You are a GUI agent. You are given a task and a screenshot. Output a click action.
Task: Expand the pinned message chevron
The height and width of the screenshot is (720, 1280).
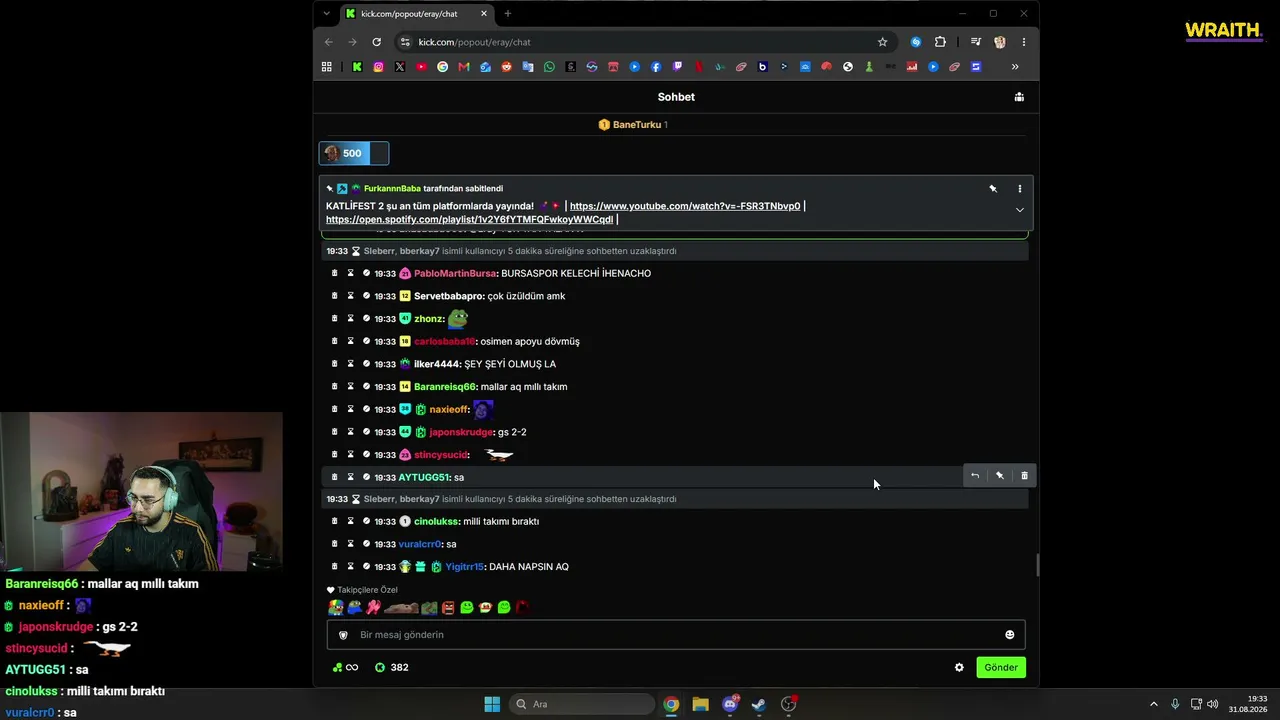pos(1019,210)
